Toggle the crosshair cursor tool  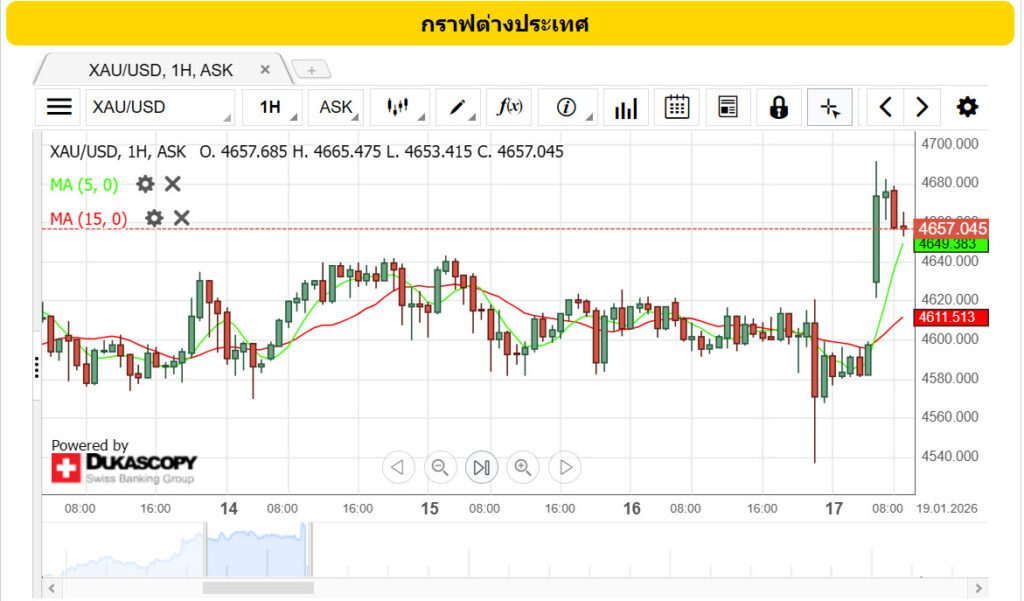[x=830, y=107]
